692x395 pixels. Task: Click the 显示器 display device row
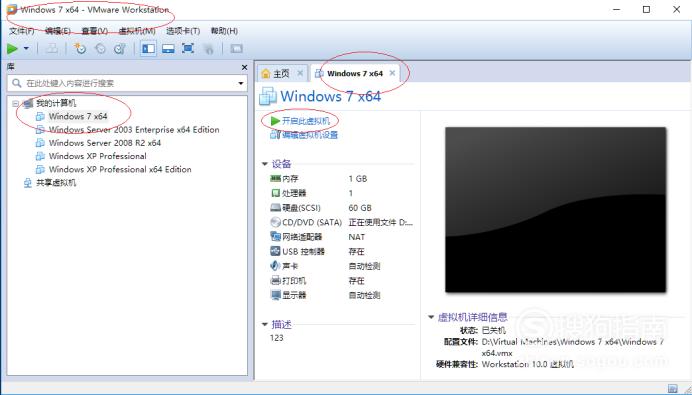pyautogui.click(x=342, y=295)
